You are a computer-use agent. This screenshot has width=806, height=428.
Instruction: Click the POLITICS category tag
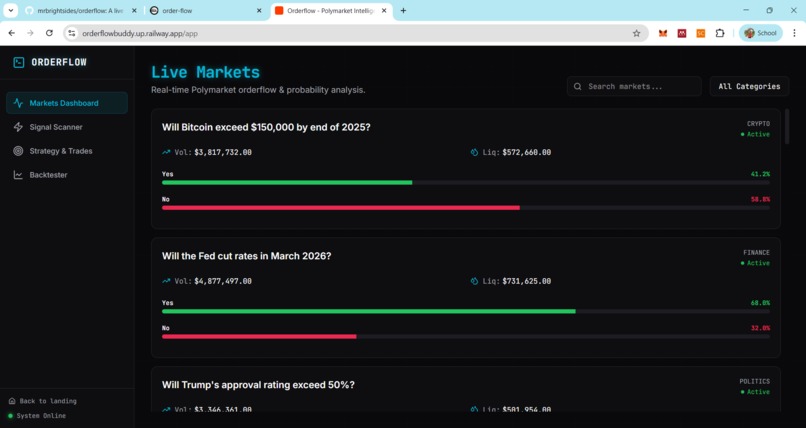click(755, 382)
